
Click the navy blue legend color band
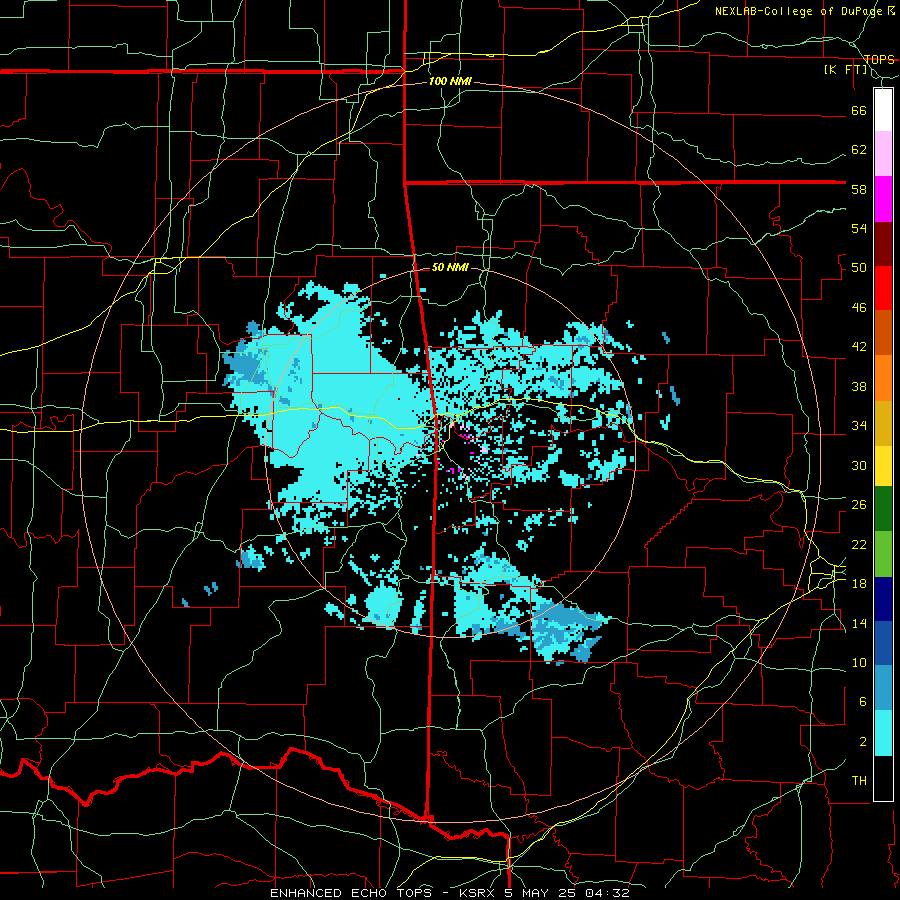883,599
